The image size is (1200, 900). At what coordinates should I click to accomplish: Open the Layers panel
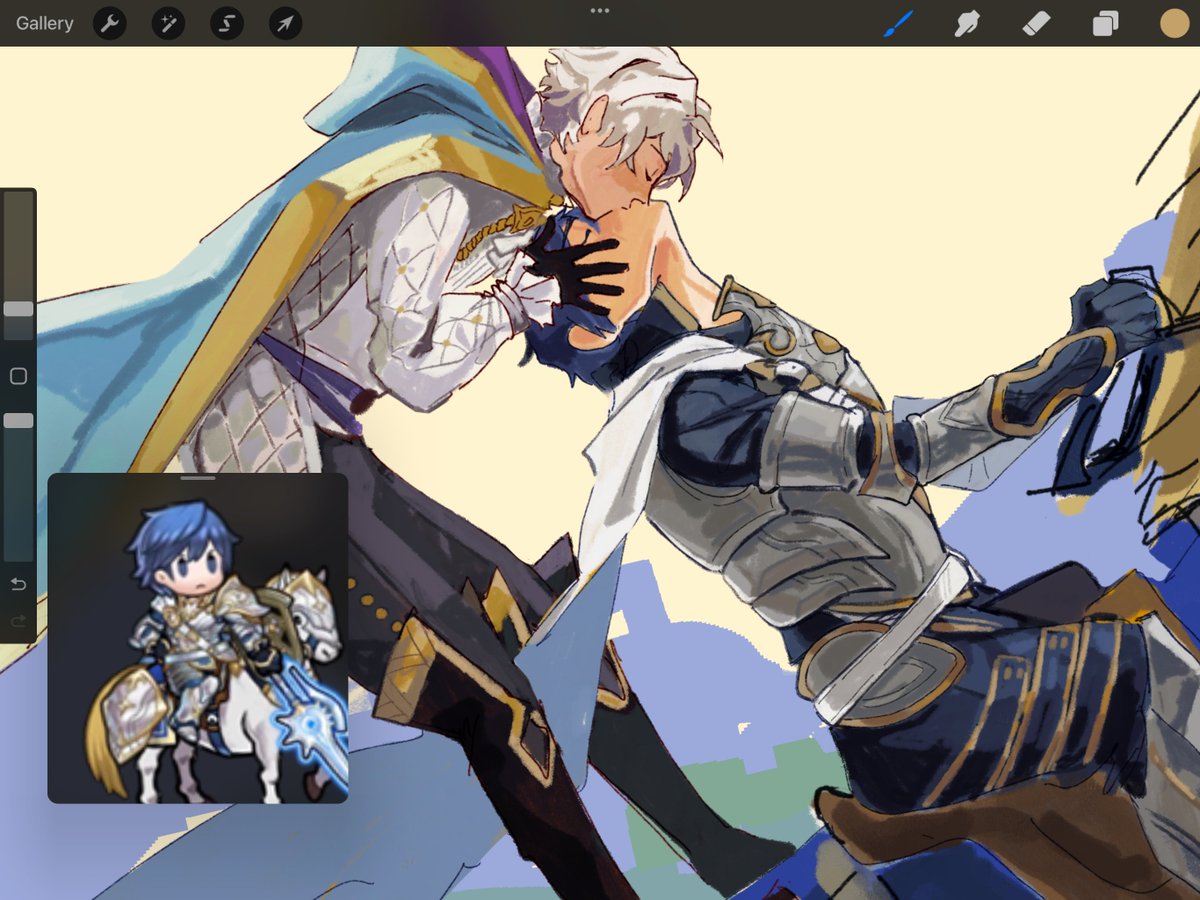pyautogui.click(x=1104, y=23)
